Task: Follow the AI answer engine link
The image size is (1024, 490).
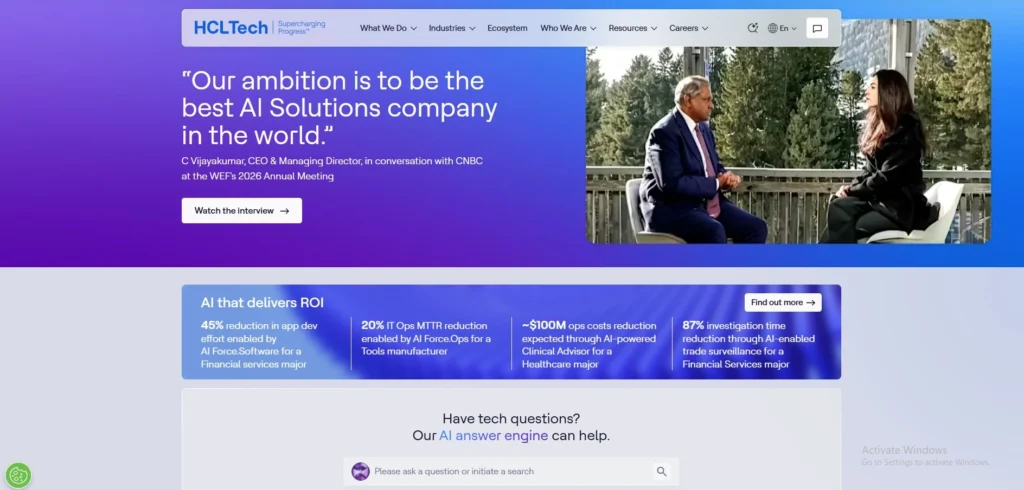Action: point(493,435)
